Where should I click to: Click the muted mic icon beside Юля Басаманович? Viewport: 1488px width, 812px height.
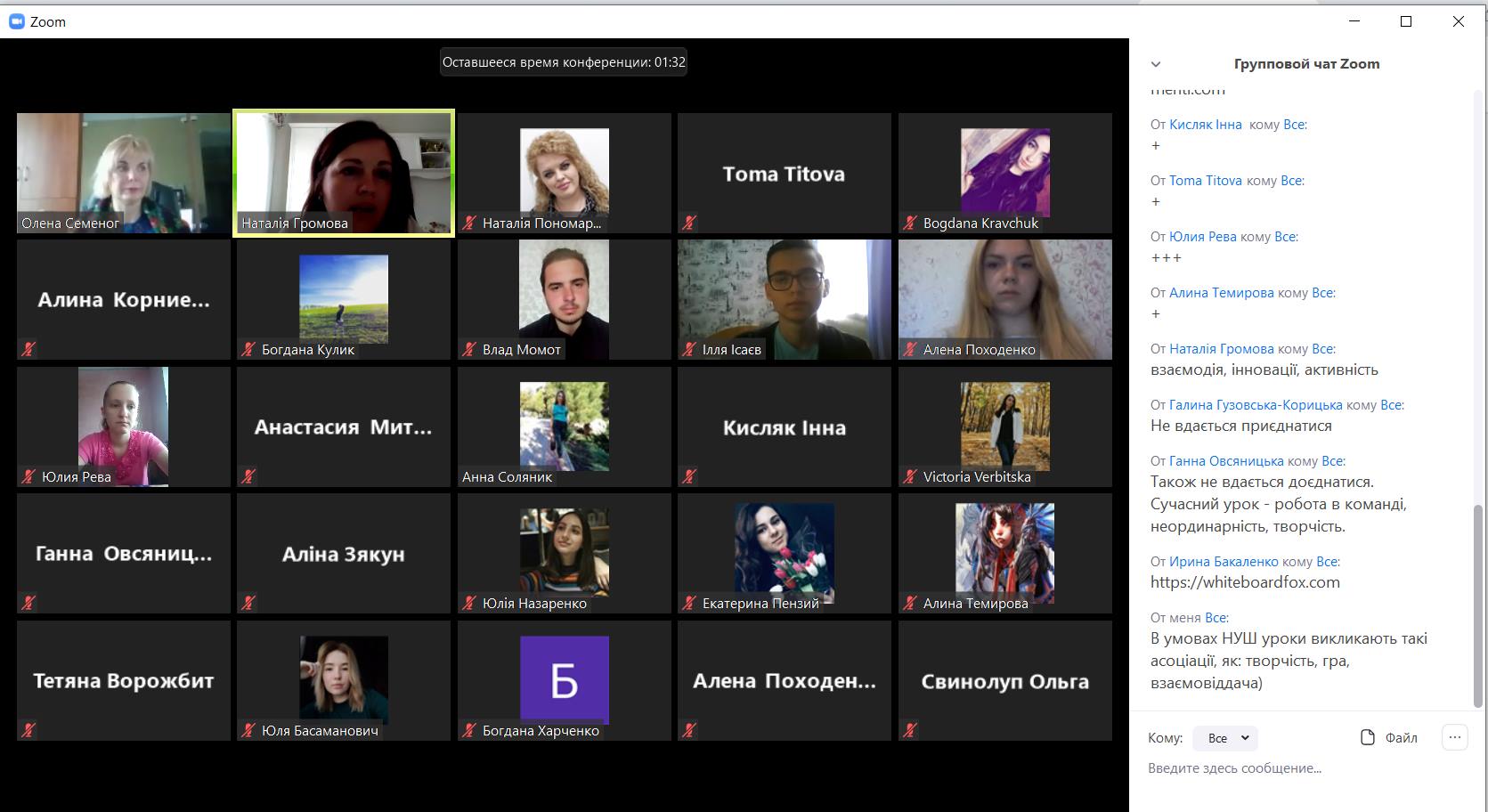tap(248, 731)
